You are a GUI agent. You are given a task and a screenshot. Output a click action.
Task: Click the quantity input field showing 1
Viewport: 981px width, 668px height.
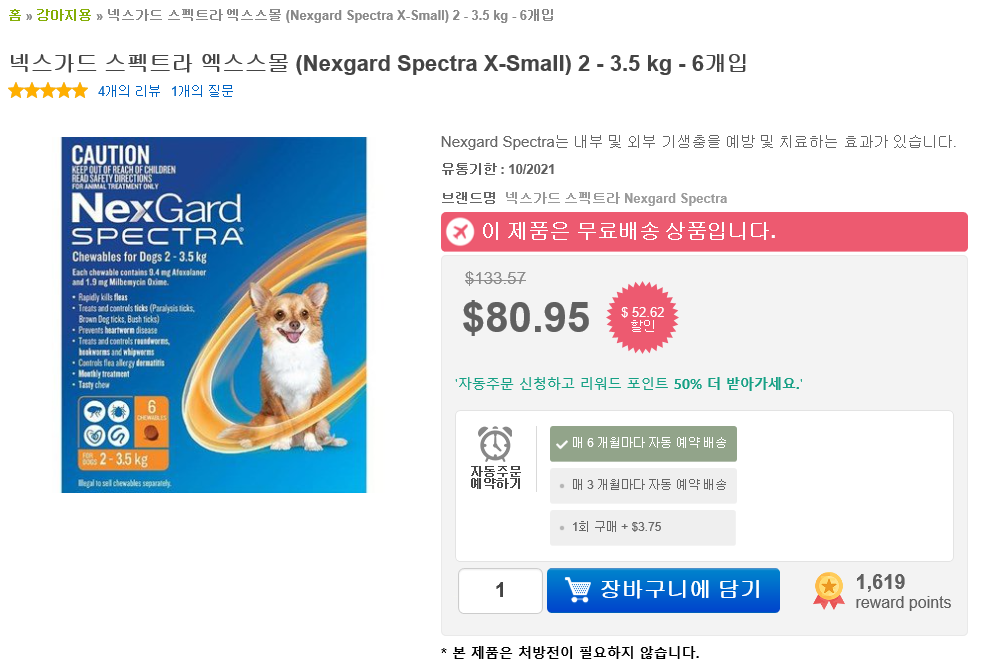tap(499, 590)
